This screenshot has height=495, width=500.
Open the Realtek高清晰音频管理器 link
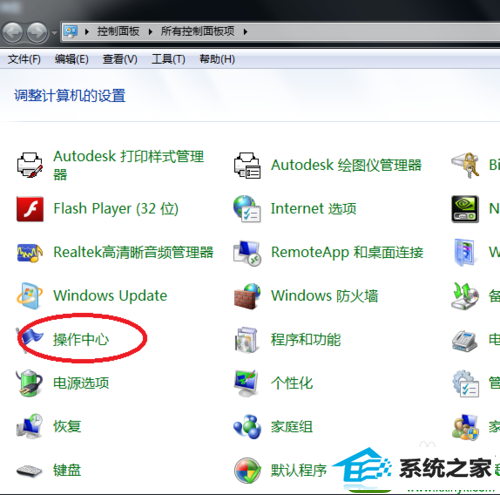tap(133, 252)
